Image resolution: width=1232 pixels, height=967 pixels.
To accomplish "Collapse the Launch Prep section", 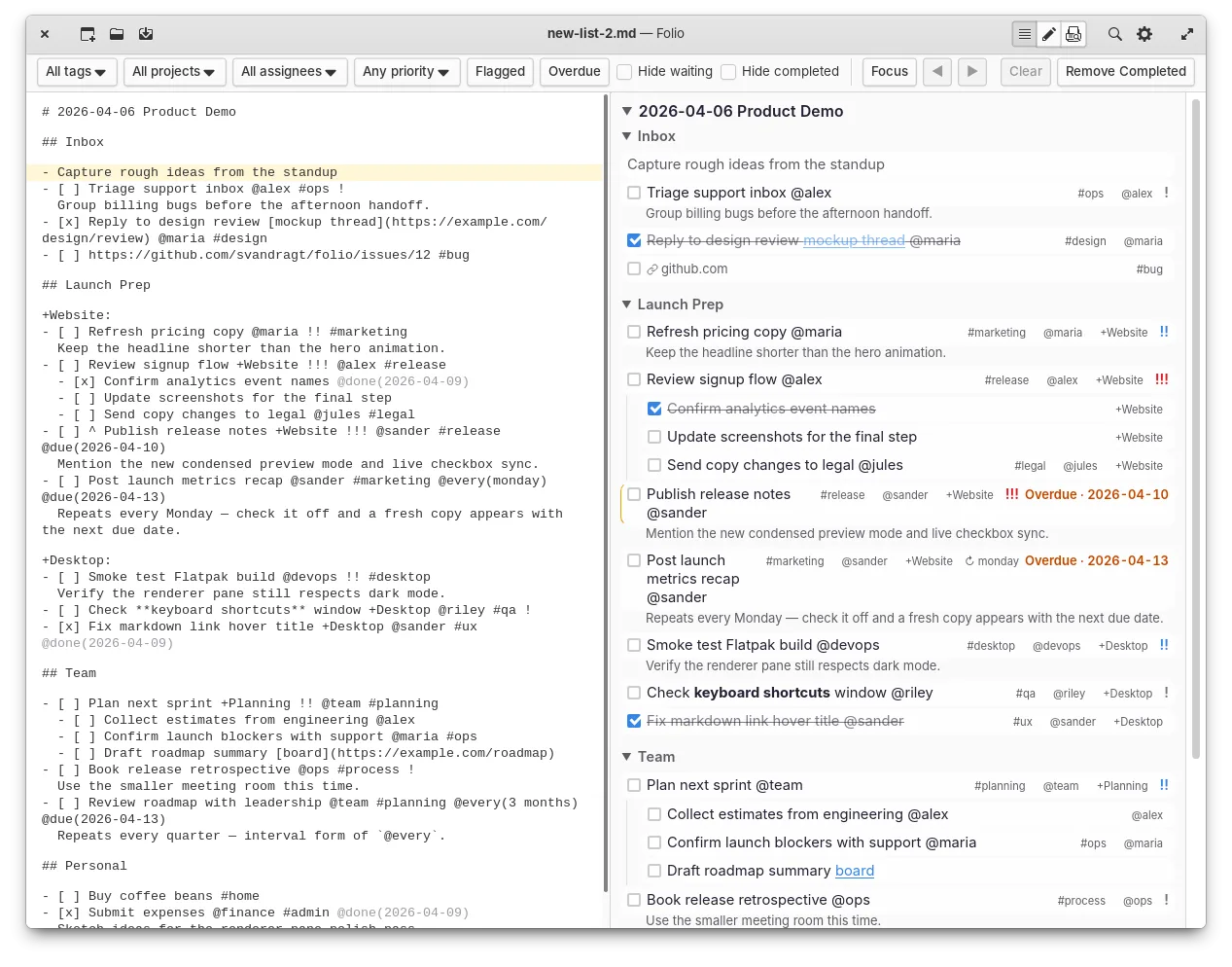I will [x=627, y=304].
